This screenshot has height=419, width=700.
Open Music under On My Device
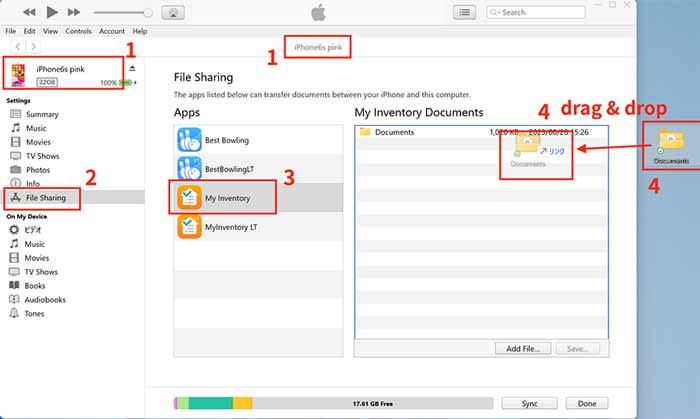[x=34, y=244]
